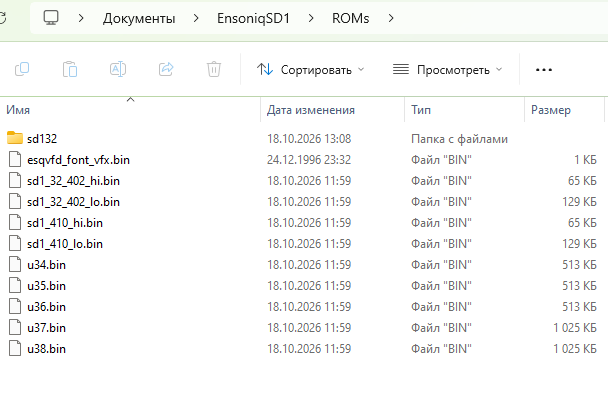
Task: Click the This PC monitor icon
Action: [x=51, y=18]
